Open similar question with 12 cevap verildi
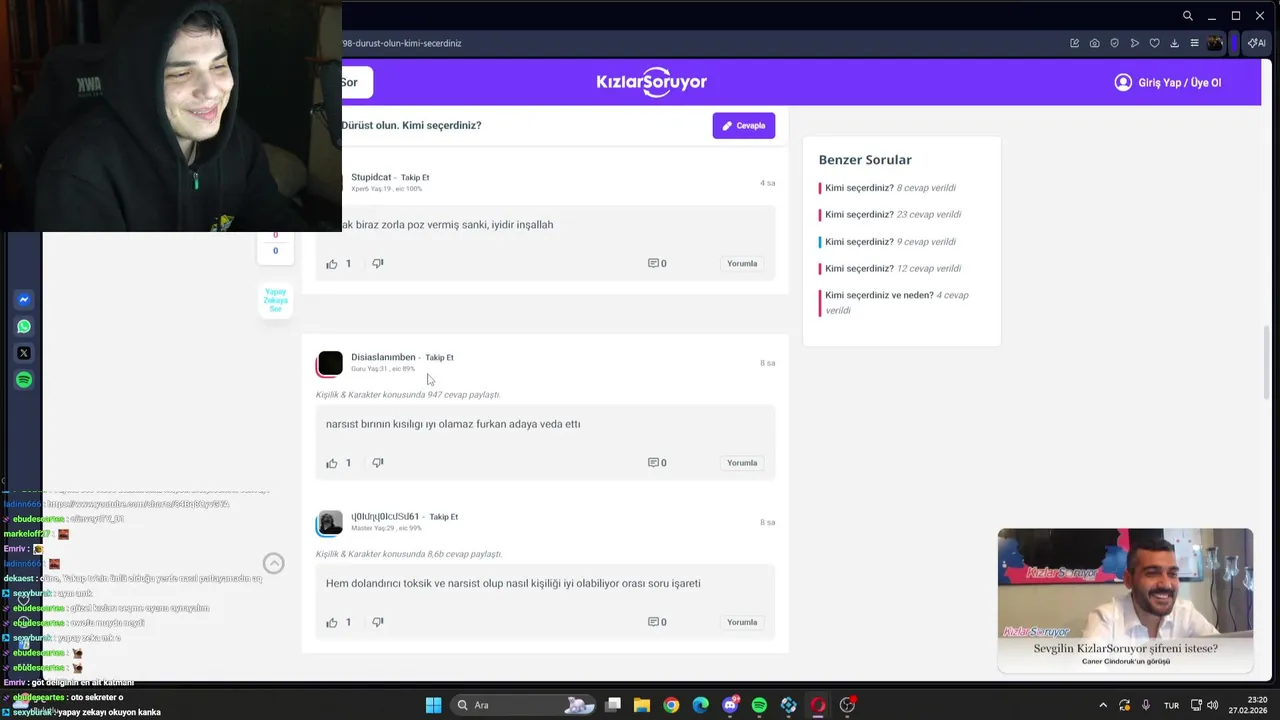The height and width of the screenshot is (720, 1280). coord(893,269)
